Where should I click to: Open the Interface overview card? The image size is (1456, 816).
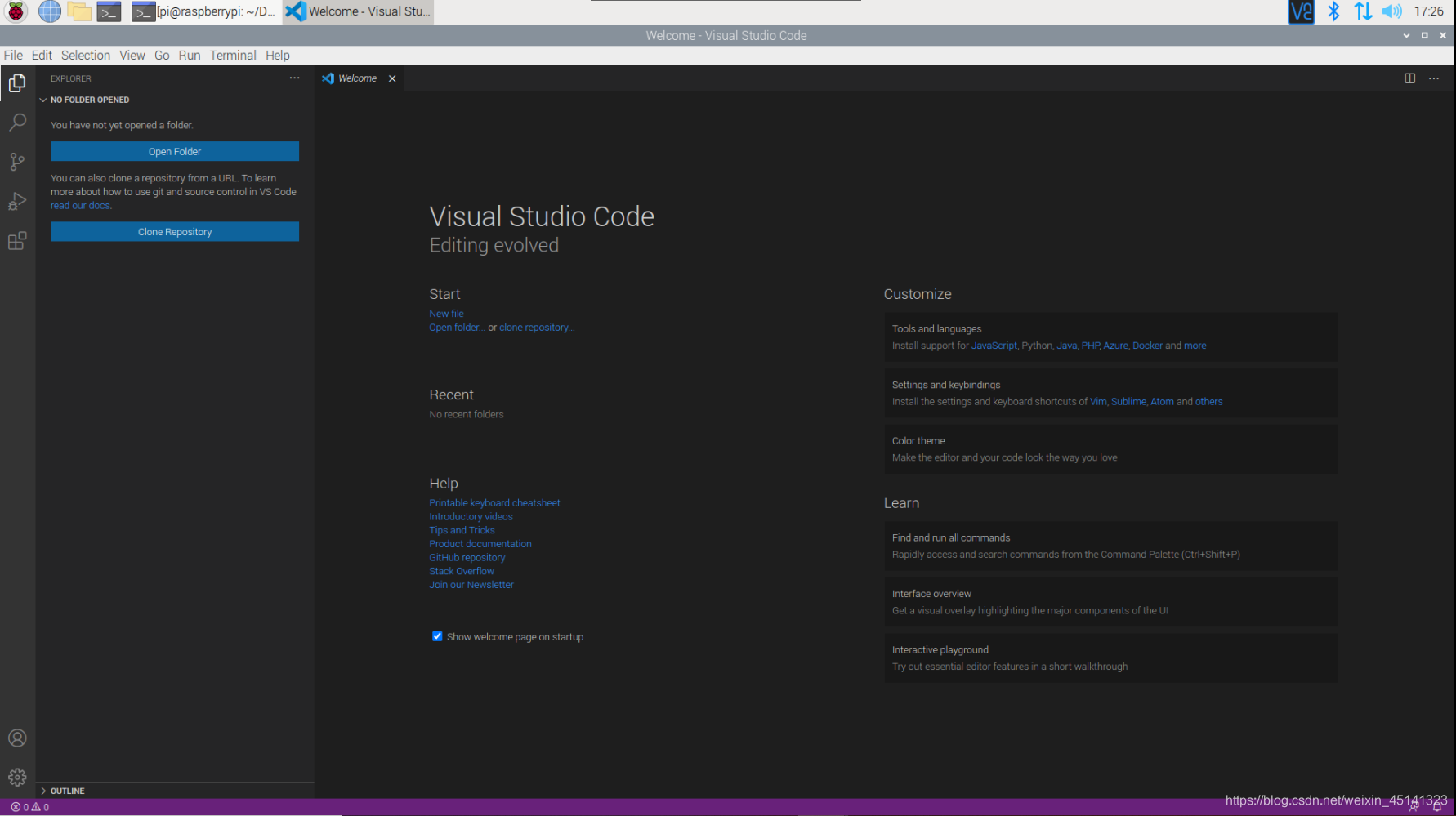point(1110,602)
